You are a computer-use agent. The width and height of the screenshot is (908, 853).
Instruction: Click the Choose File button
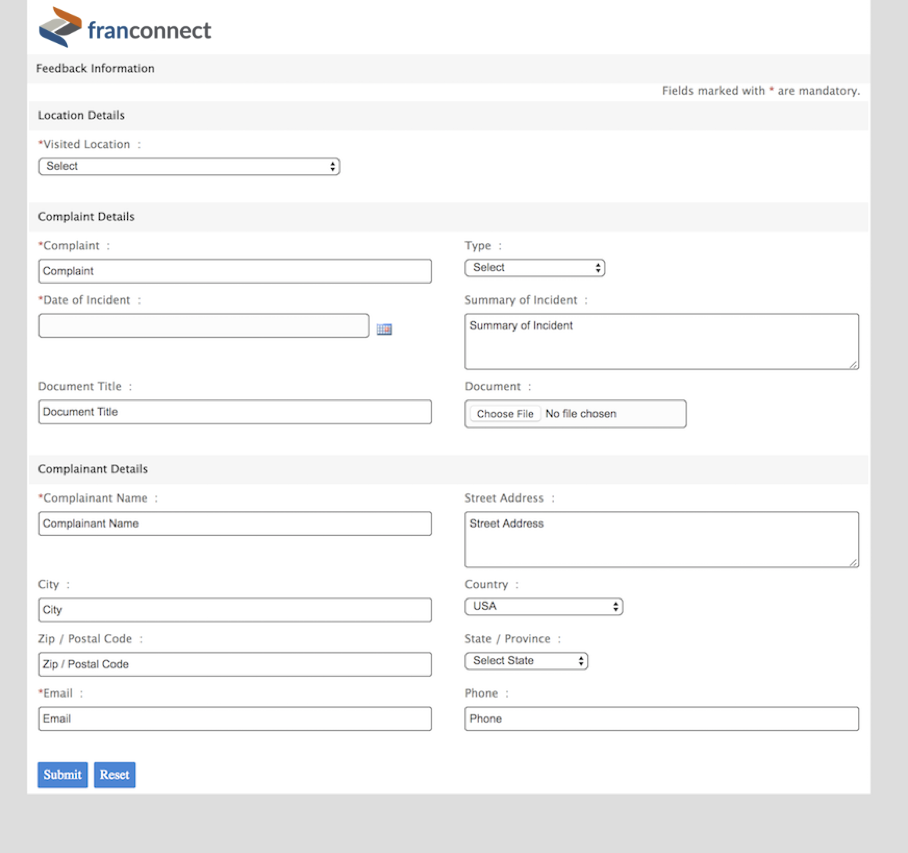505,413
